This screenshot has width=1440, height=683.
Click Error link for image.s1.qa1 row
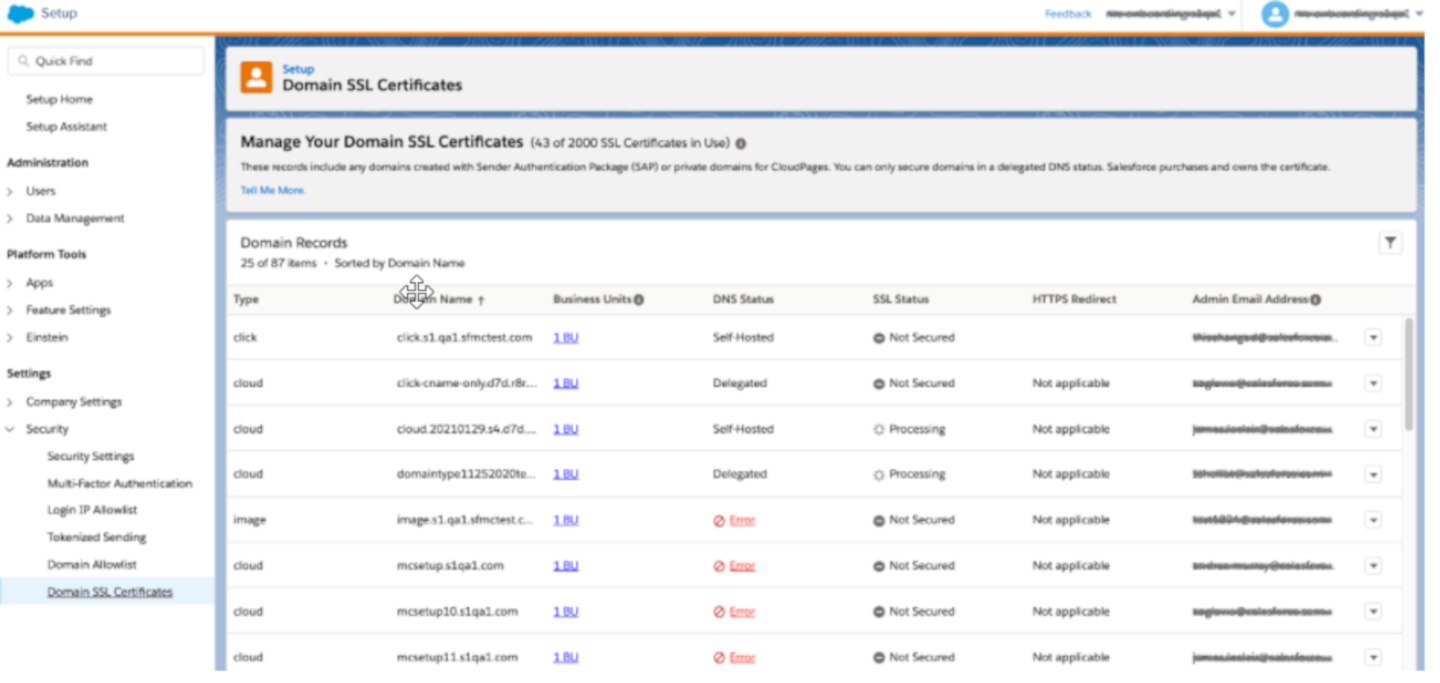(742, 521)
